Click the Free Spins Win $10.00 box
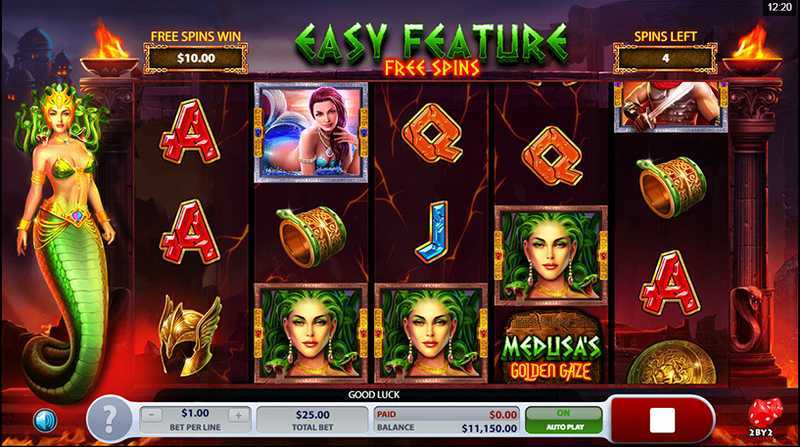The image size is (800, 447). [x=196, y=58]
